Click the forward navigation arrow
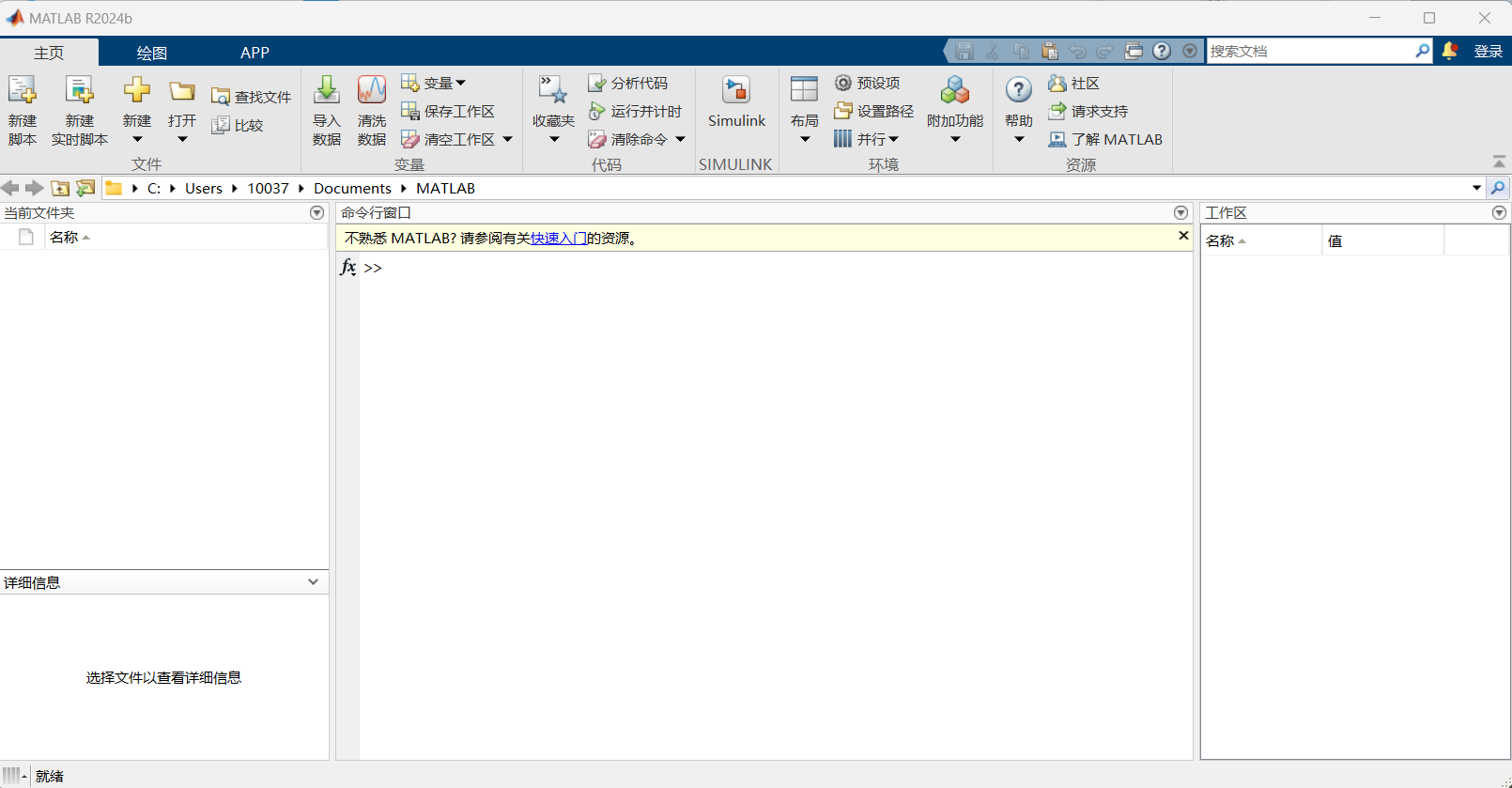Viewport: 1512px width, 788px height. 34,188
